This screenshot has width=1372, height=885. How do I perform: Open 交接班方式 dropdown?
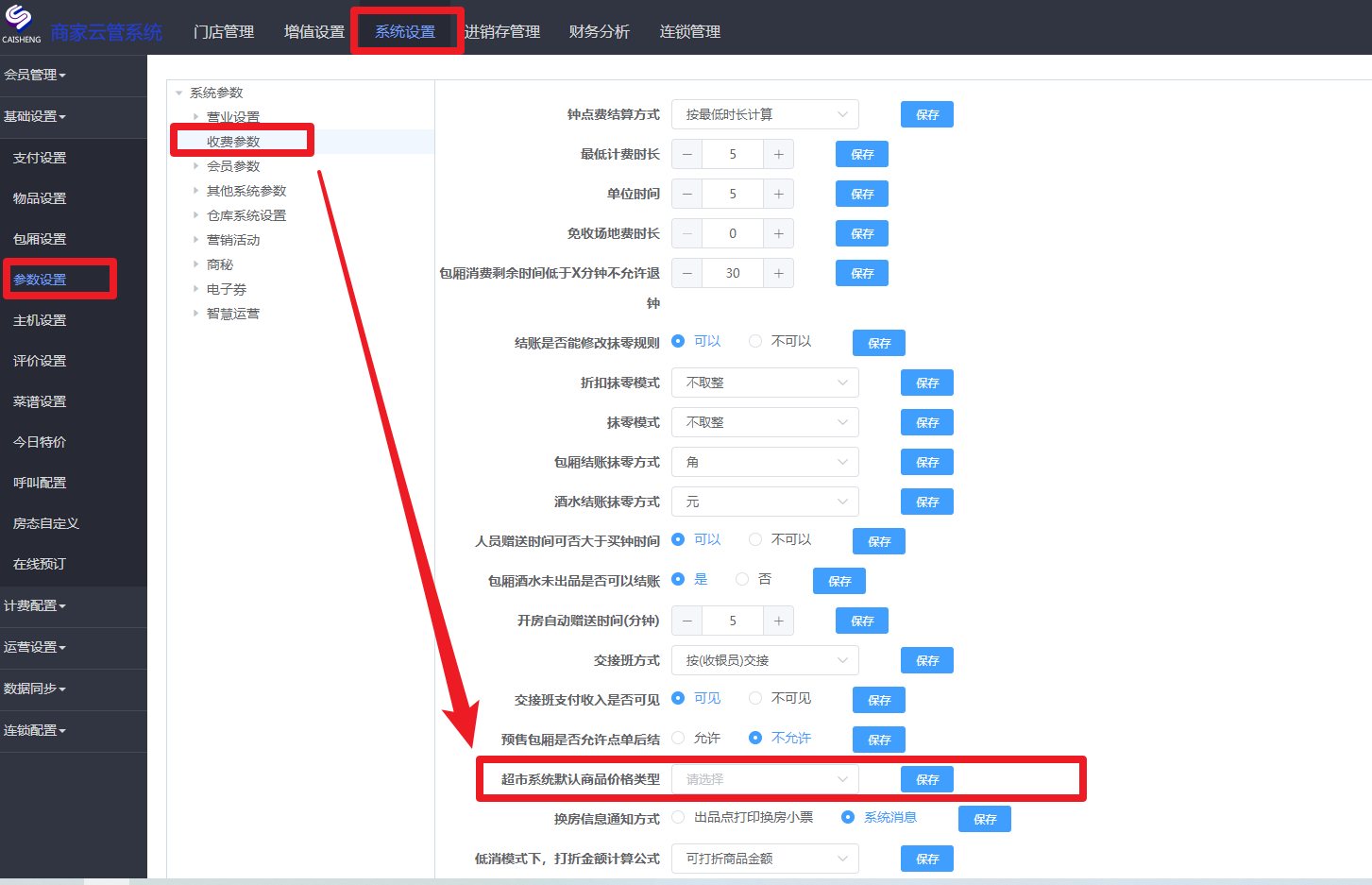(x=765, y=660)
